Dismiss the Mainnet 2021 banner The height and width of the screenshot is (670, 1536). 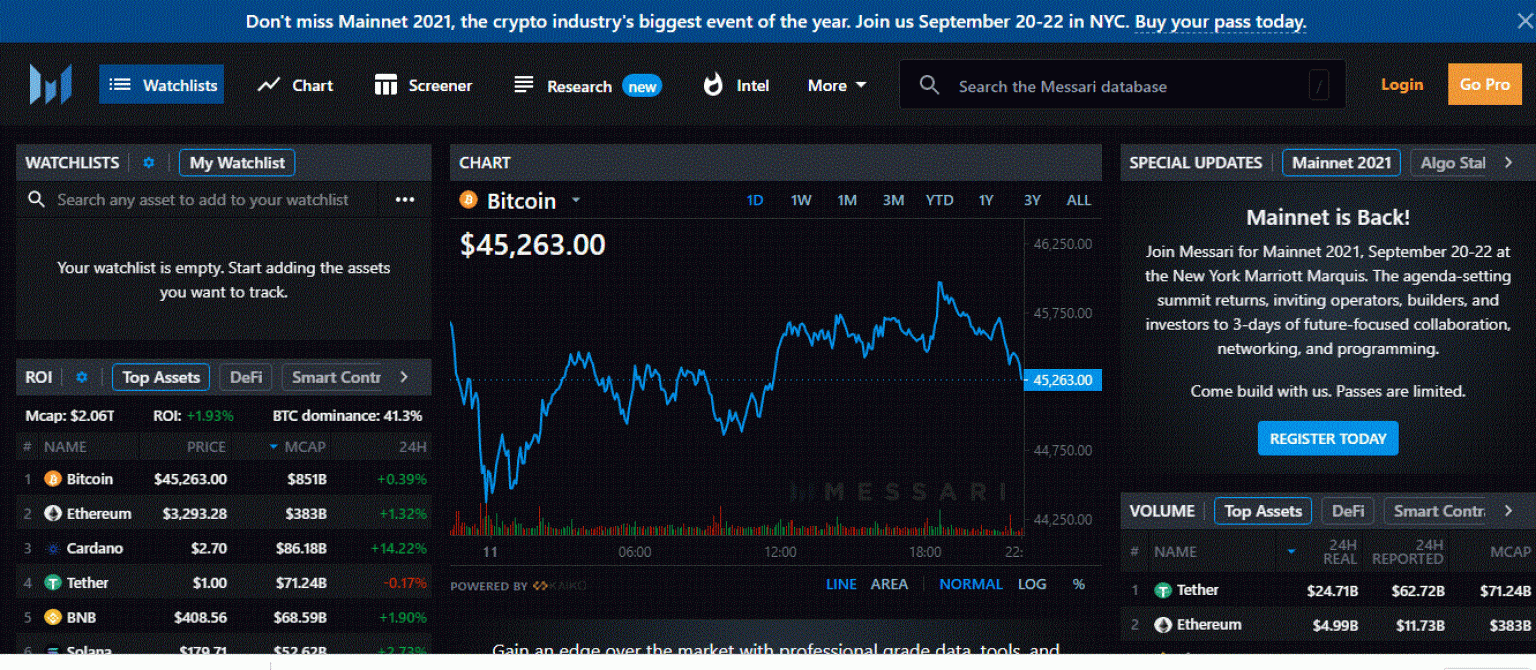[1523, 21]
